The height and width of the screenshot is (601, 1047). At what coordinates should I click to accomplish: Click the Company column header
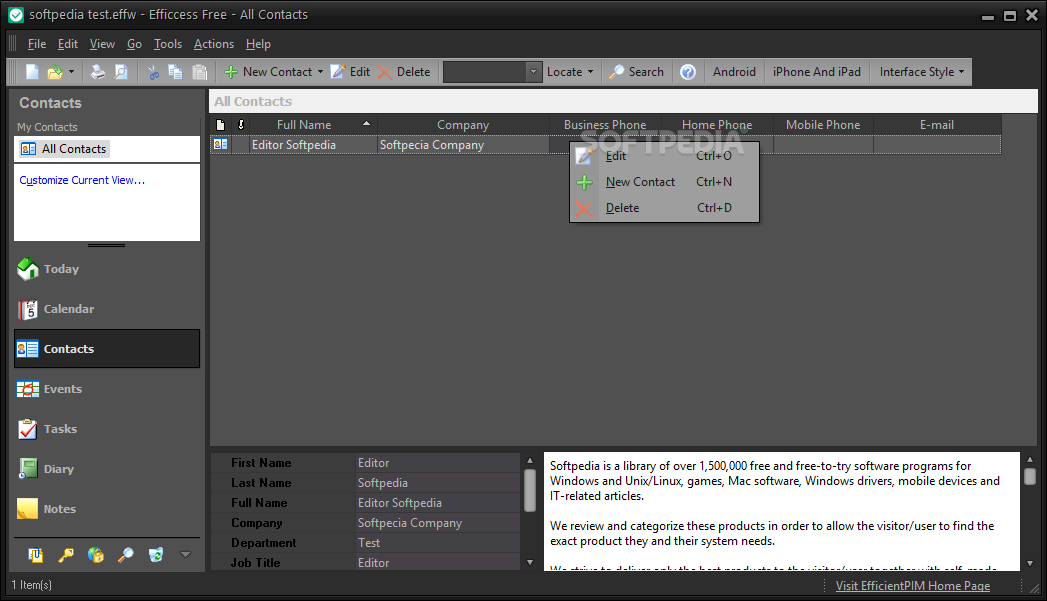463,125
